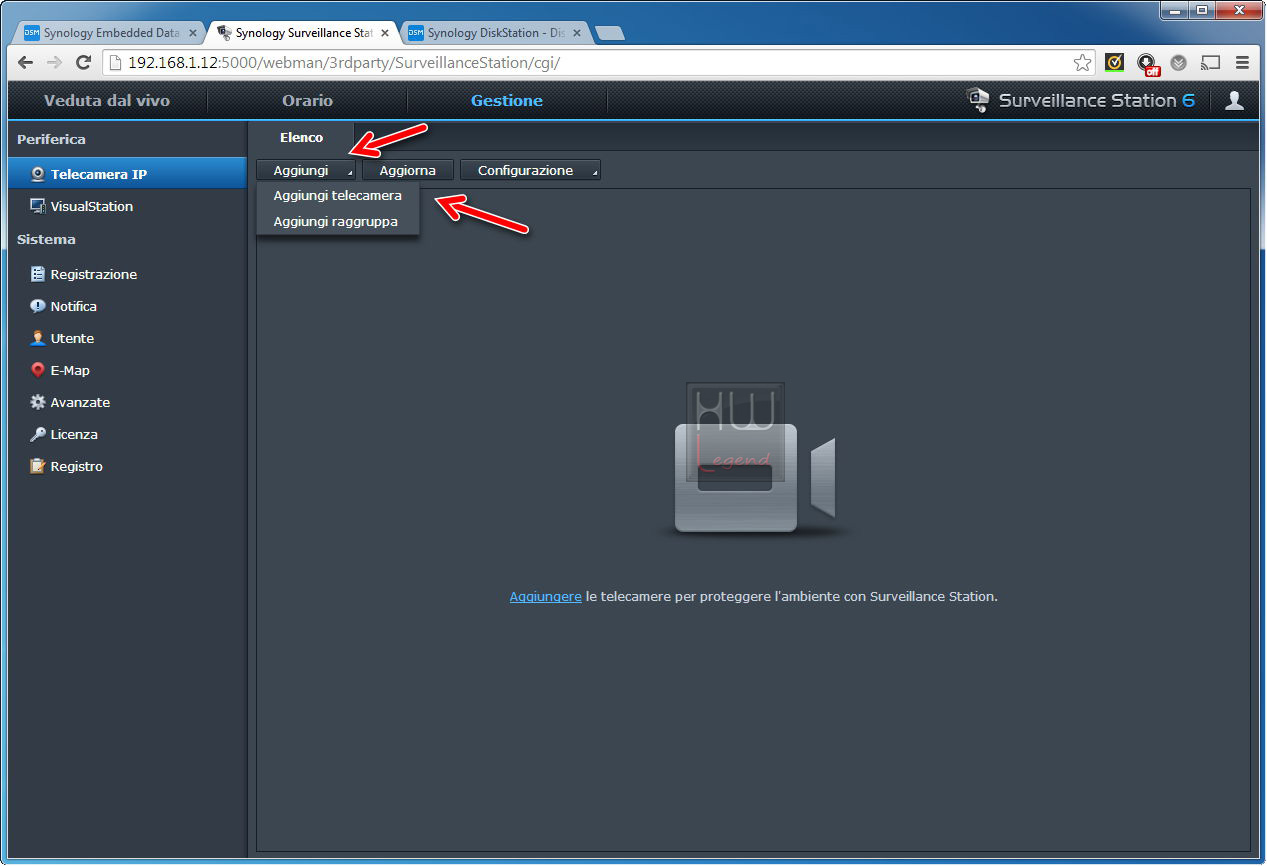This screenshot has height=866, width=1267.
Task: Open Notifica in the sidebar
Action: click(x=127, y=306)
